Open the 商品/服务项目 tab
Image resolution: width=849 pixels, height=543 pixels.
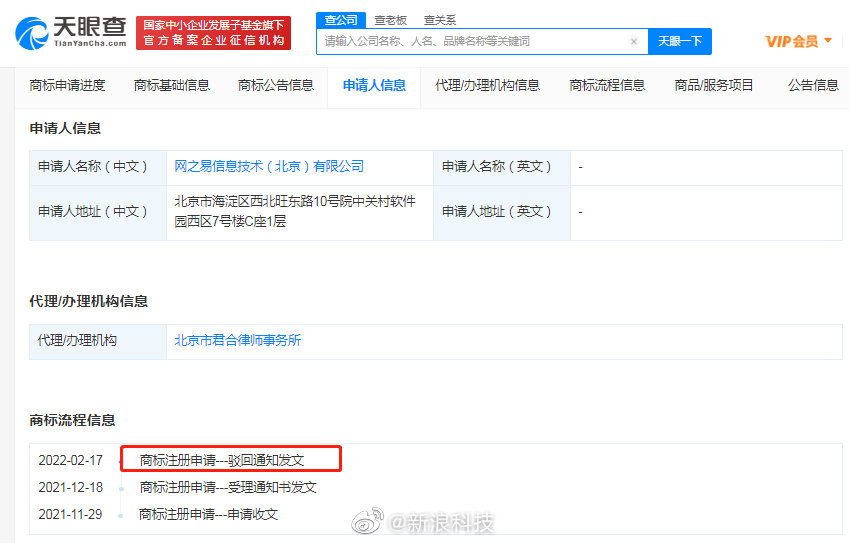[714, 86]
